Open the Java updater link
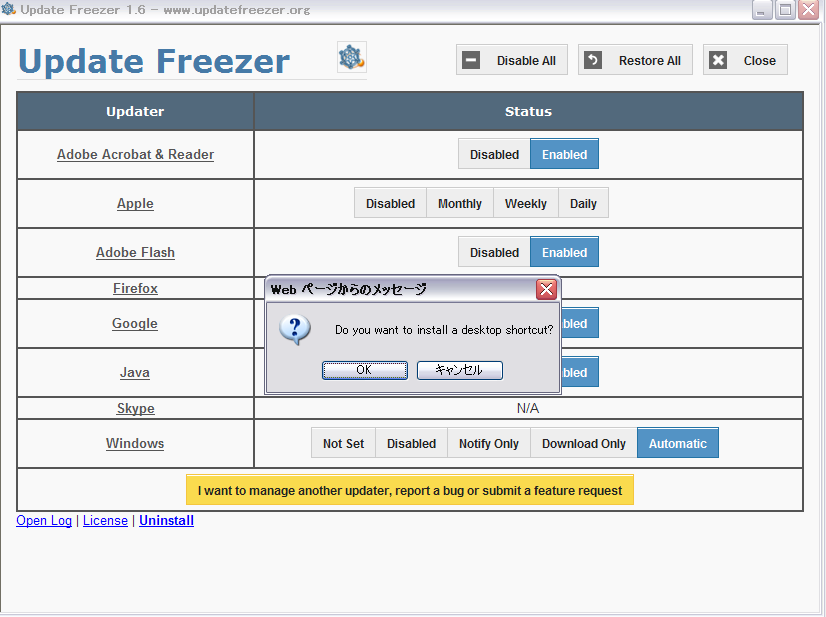This screenshot has height=617, width=826. pos(134,373)
